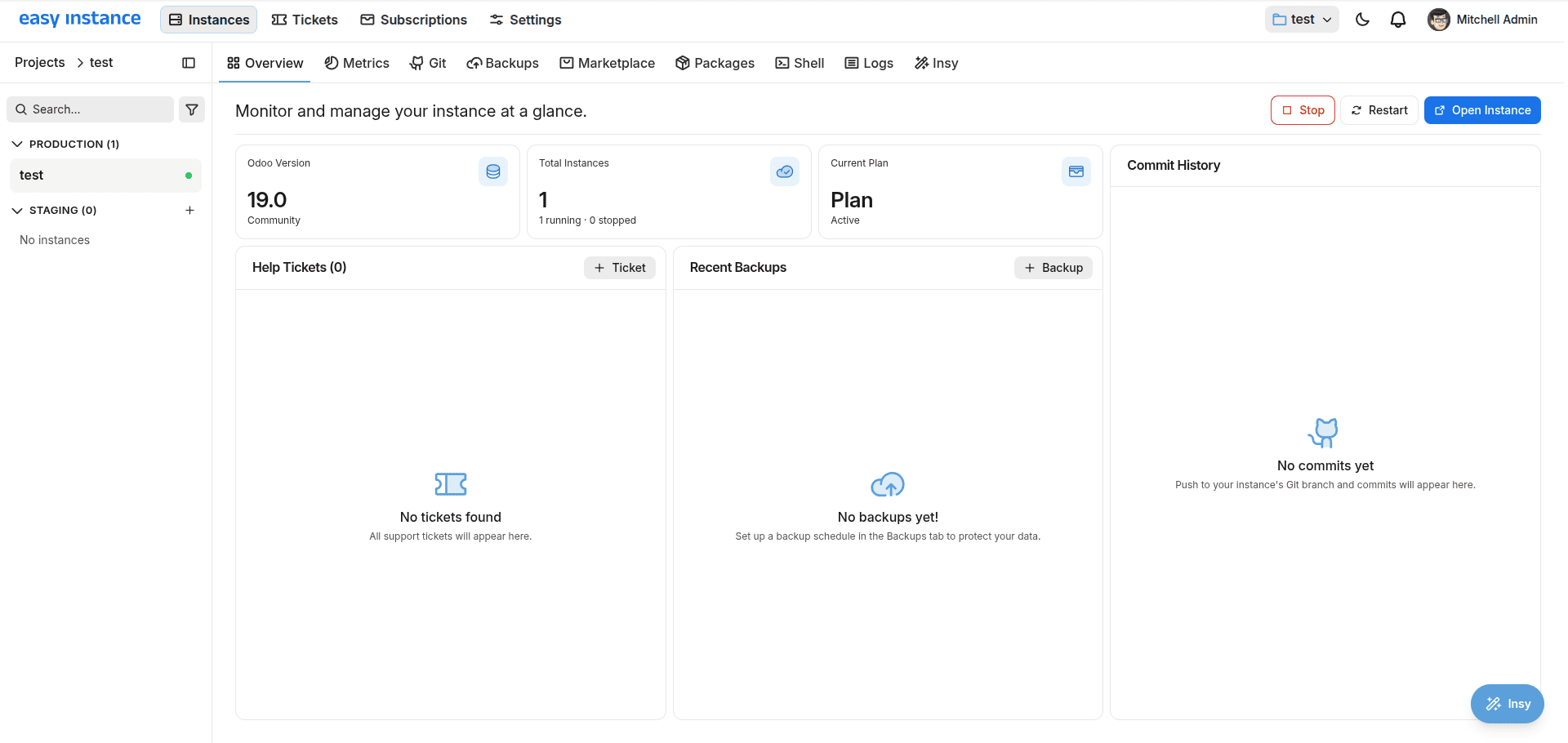
Task: Click the 19.0 version value
Action: (267, 200)
